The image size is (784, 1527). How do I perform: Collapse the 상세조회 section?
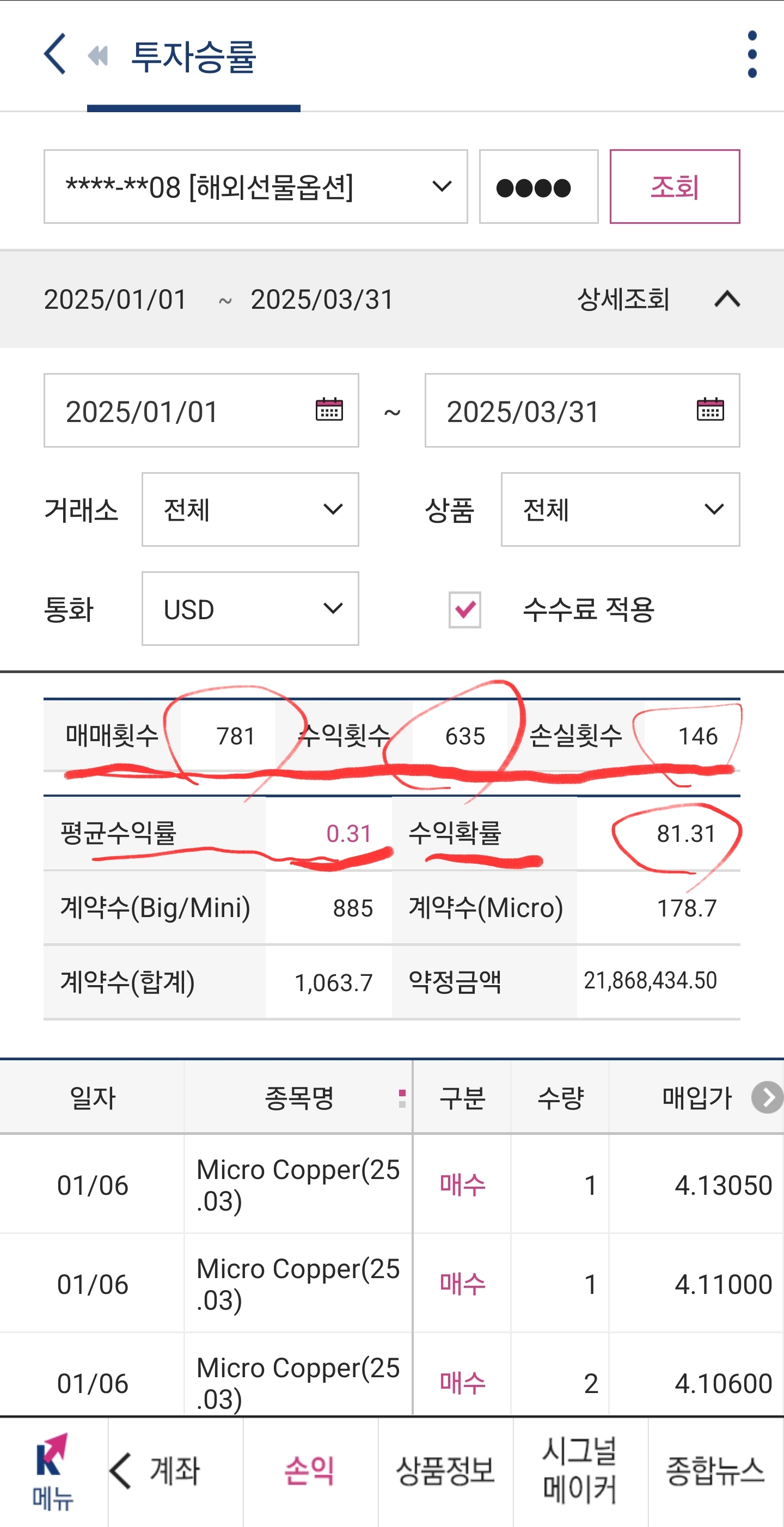[x=726, y=300]
